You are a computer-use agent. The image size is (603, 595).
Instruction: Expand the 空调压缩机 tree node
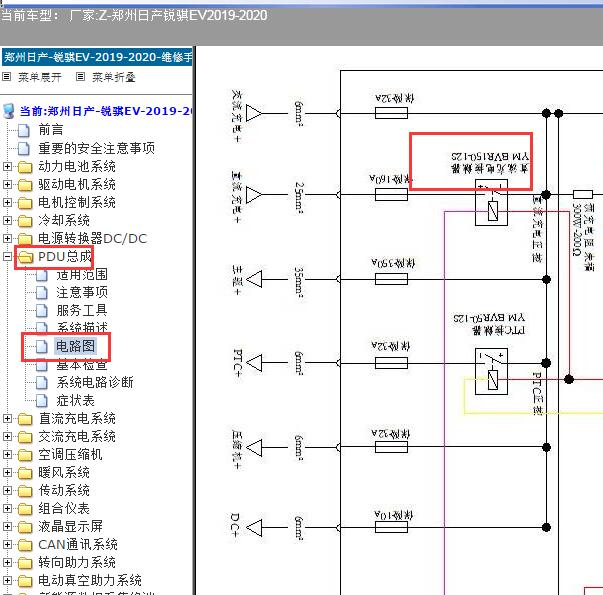tap(7, 455)
